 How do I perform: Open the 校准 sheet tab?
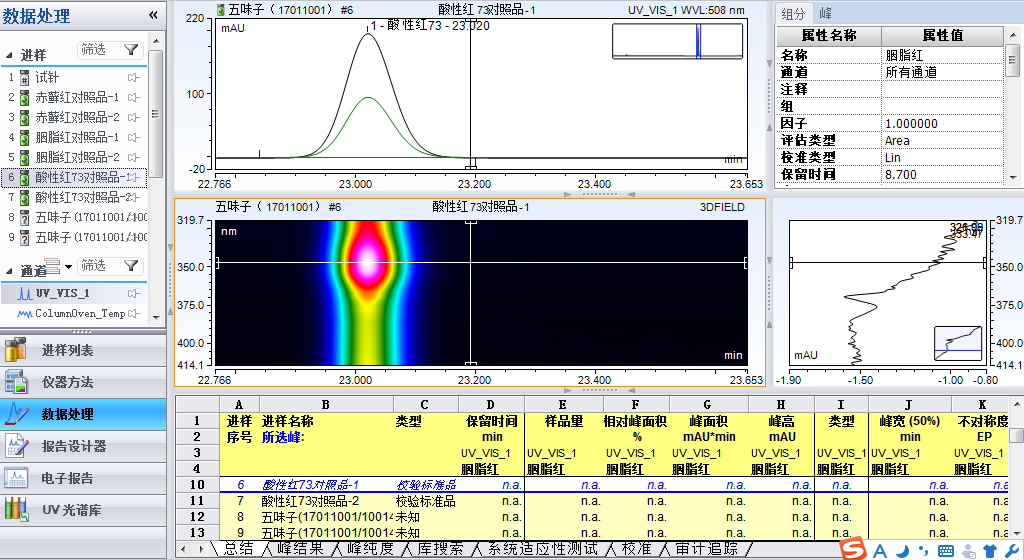[x=636, y=549]
